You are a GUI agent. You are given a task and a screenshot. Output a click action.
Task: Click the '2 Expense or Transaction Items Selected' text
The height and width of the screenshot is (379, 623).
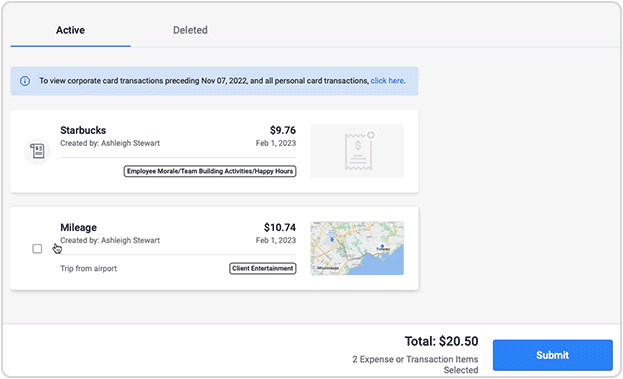415,364
